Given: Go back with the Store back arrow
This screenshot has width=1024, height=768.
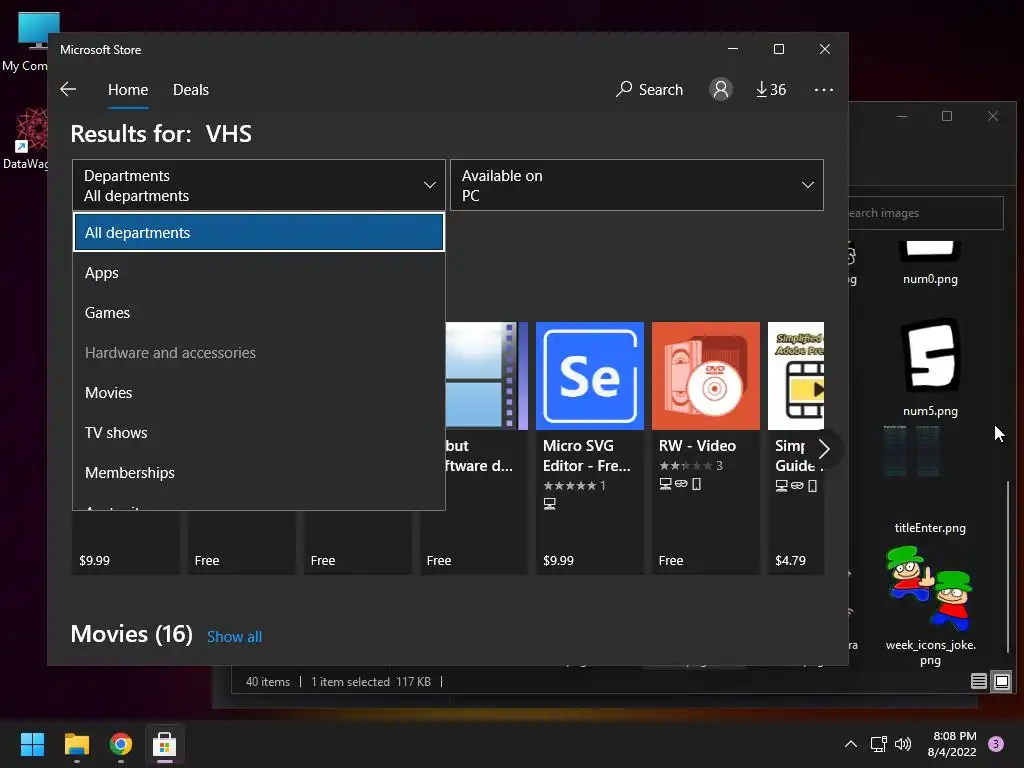Looking at the screenshot, I should click(x=68, y=89).
